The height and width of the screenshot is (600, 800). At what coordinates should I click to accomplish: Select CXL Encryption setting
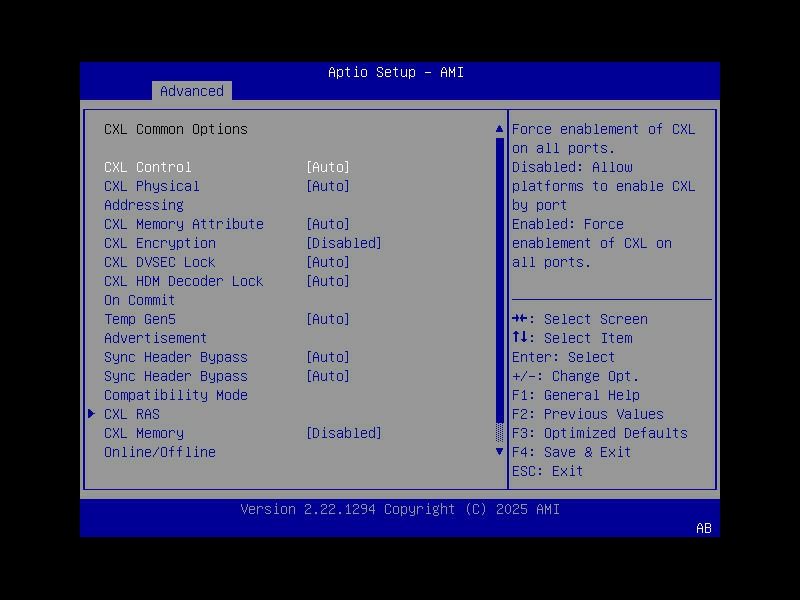click(x=160, y=243)
